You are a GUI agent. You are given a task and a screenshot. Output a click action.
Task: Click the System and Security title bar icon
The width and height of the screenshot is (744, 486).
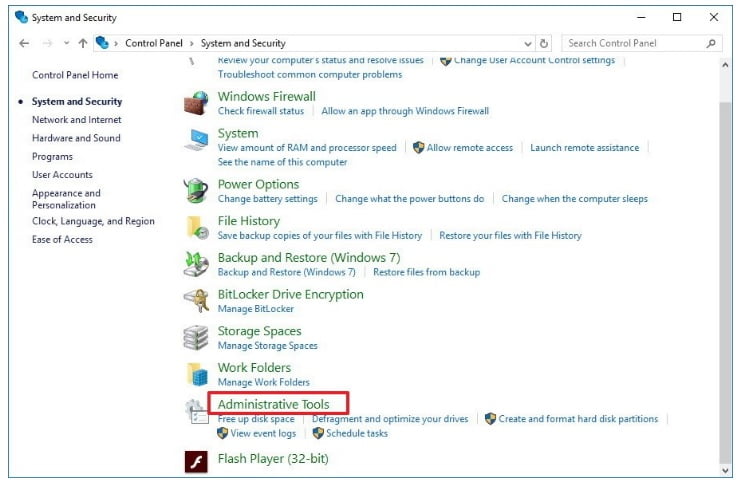click(21, 18)
